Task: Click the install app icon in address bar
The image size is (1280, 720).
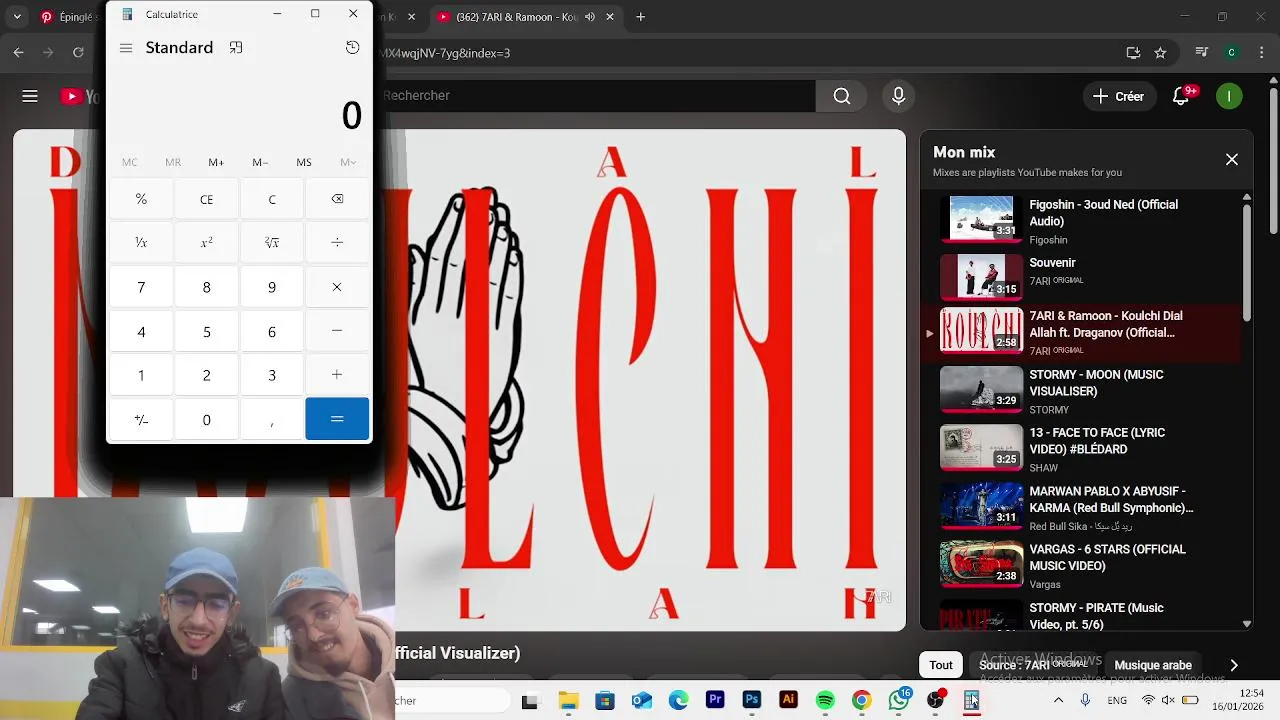Action: pos(1133,53)
